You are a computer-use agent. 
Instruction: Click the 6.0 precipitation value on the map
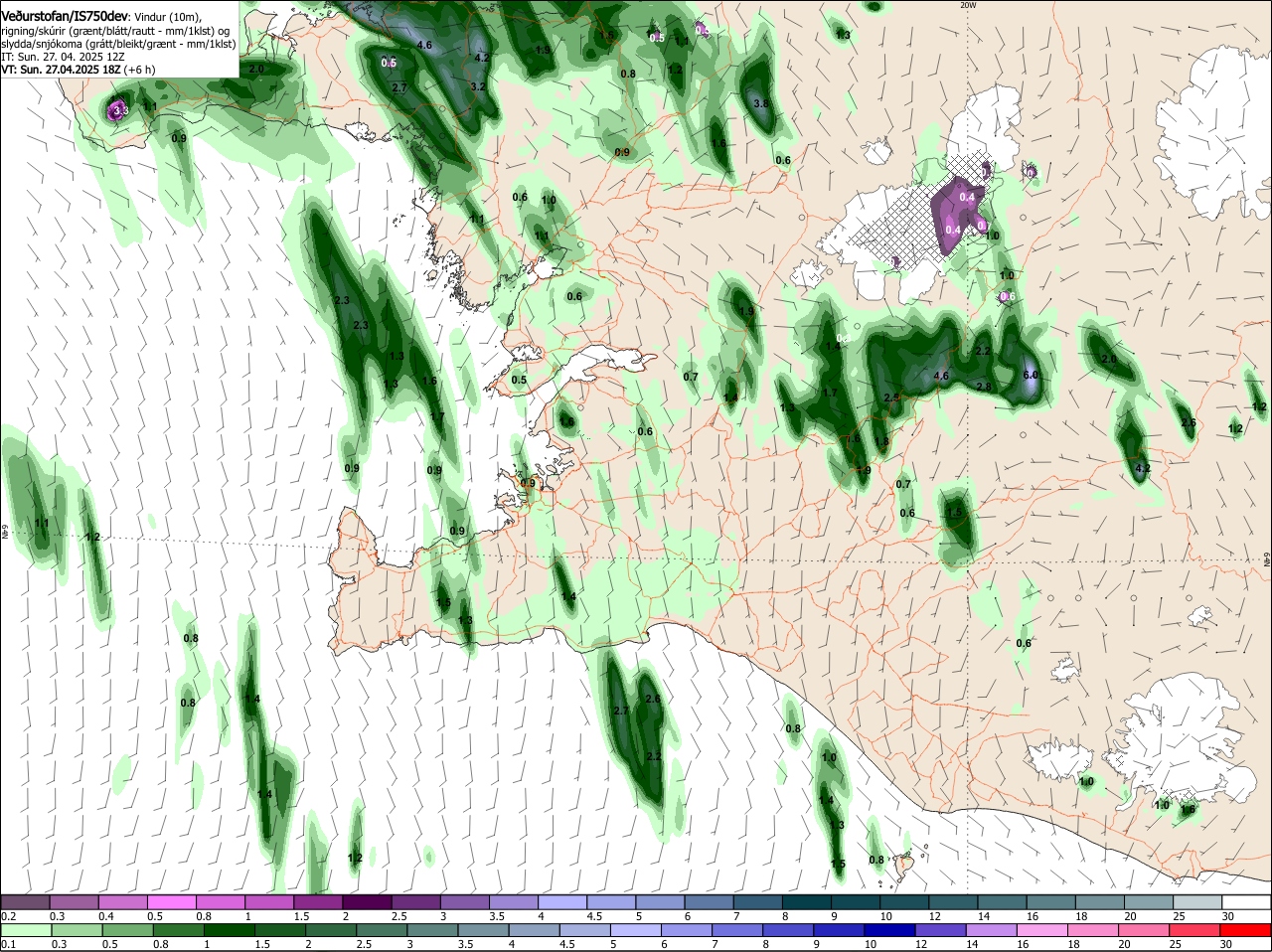(1031, 375)
